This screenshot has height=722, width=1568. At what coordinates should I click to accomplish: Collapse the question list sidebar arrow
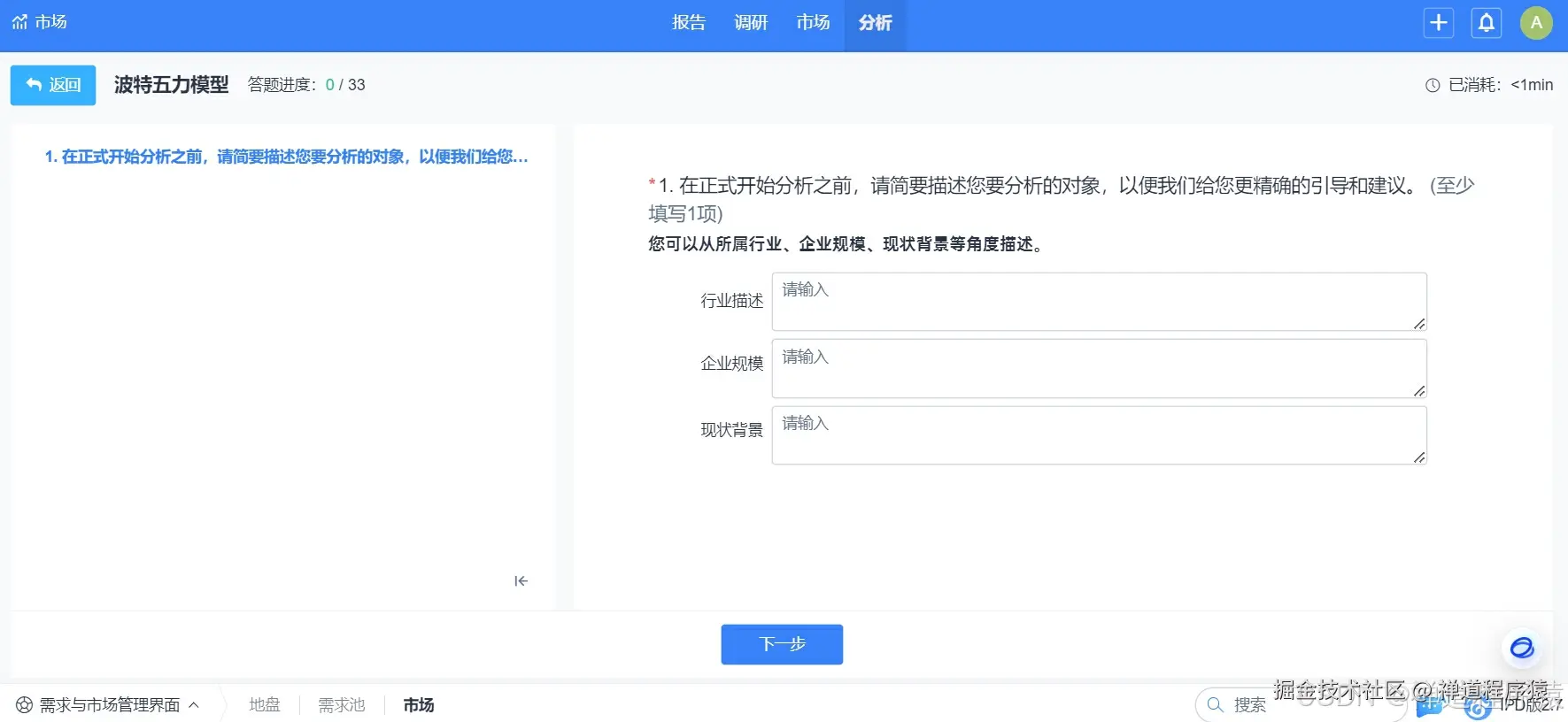pos(521,581)
